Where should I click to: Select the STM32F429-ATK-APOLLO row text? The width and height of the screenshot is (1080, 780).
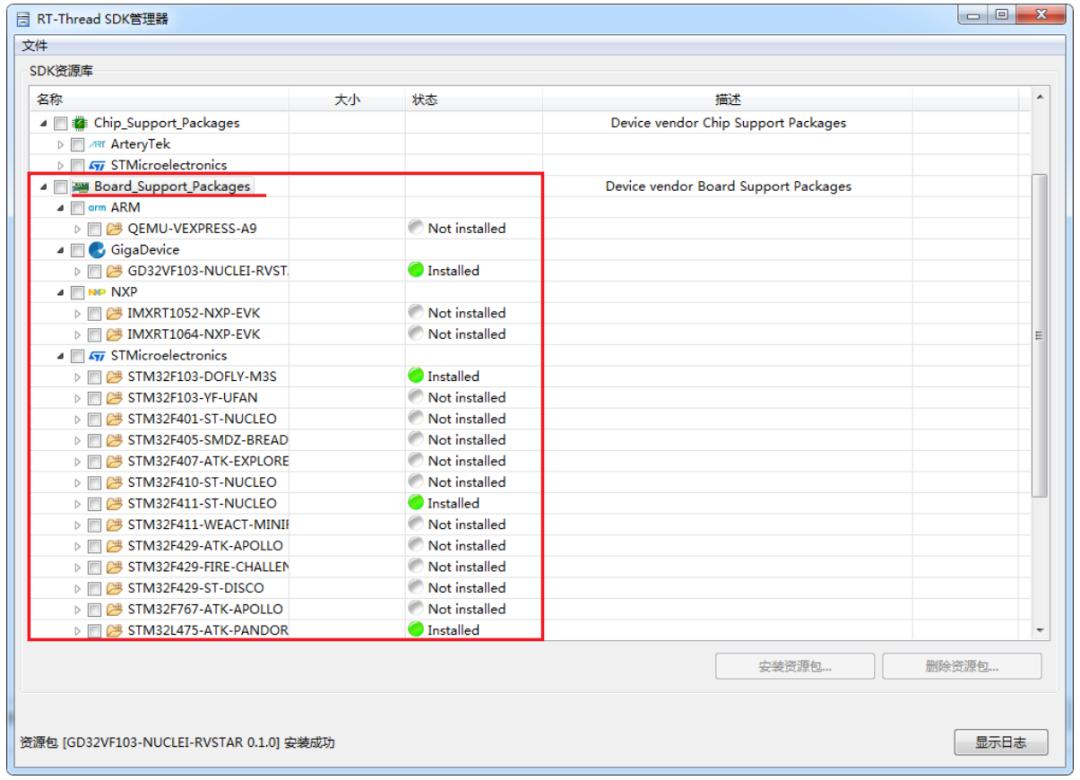(205, 546)
